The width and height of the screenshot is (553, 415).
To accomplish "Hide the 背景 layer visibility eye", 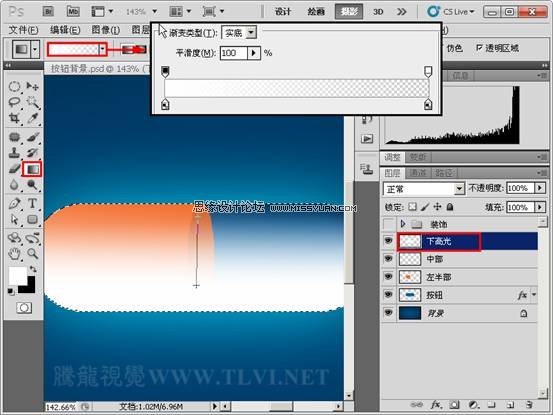I will pos(388,313).
